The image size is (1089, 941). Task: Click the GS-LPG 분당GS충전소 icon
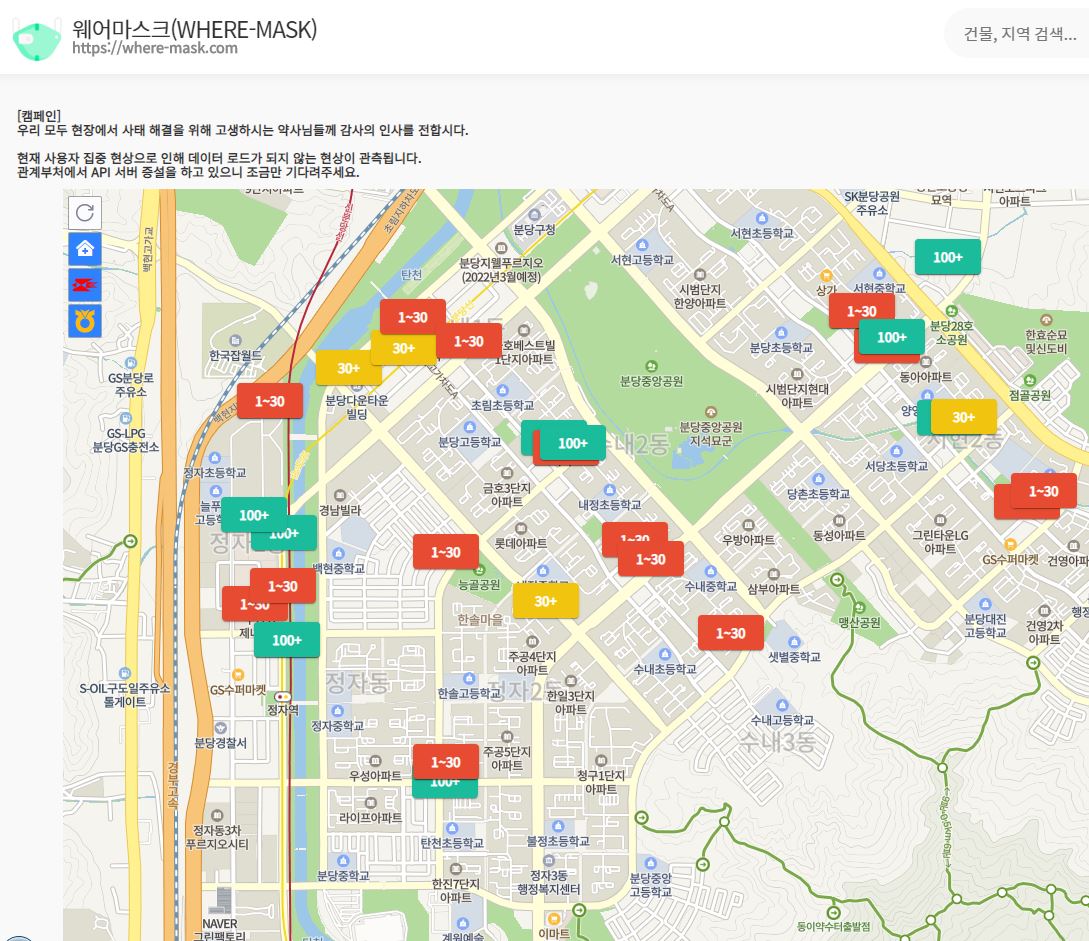(x=126, y=418)
